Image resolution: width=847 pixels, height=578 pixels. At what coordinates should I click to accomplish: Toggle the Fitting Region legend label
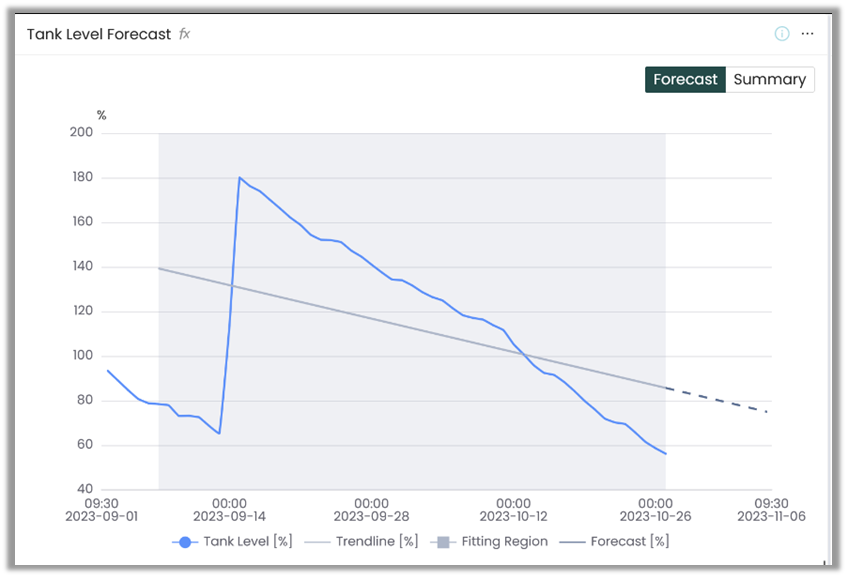point(504,542)
